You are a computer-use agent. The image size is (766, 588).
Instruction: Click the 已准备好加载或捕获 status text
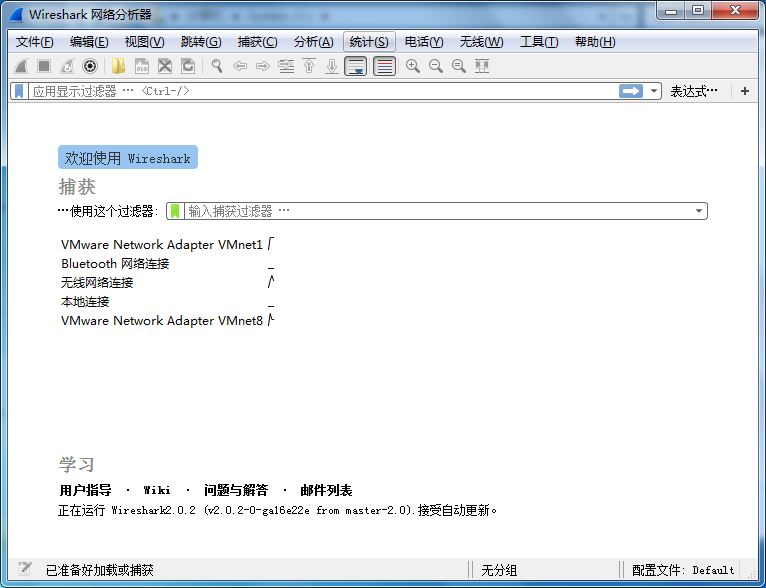[100, 570]
